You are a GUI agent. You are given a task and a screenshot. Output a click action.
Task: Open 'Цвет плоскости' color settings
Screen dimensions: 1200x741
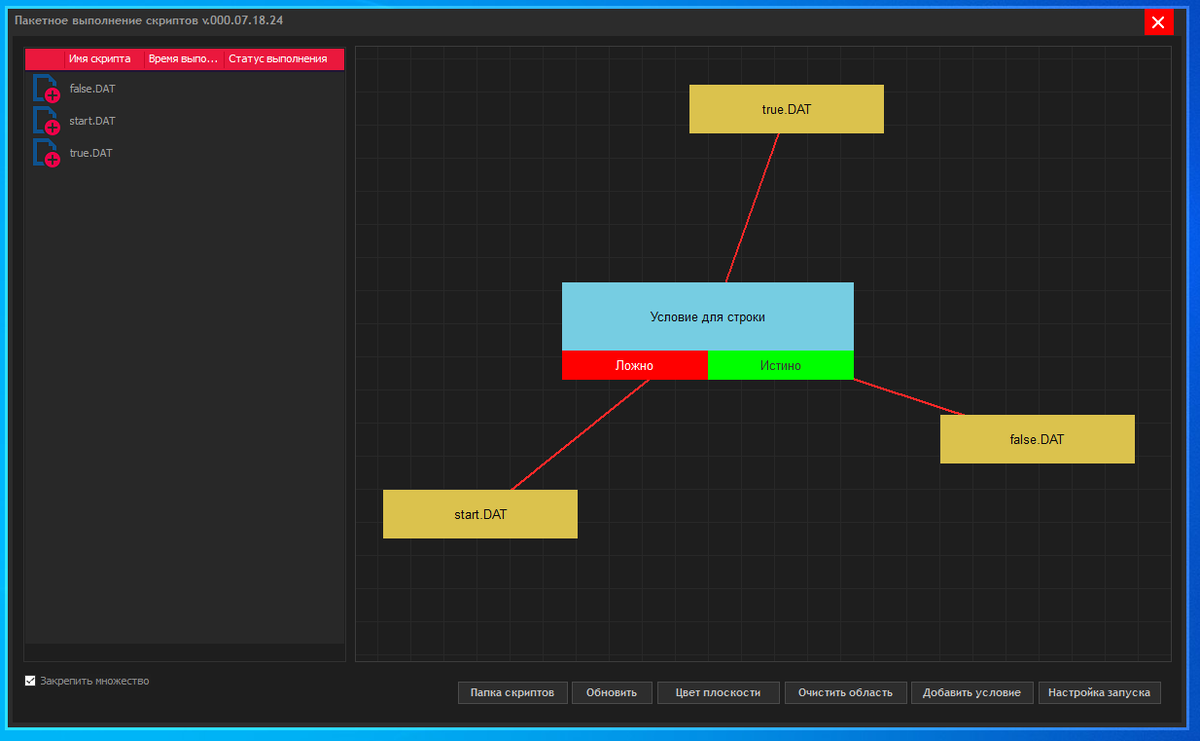719,692
